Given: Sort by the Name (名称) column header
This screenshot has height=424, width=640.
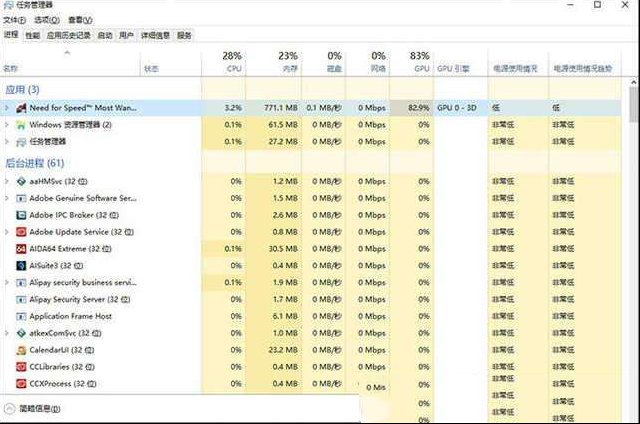Looking at the screenshot, I should point(70,62).
